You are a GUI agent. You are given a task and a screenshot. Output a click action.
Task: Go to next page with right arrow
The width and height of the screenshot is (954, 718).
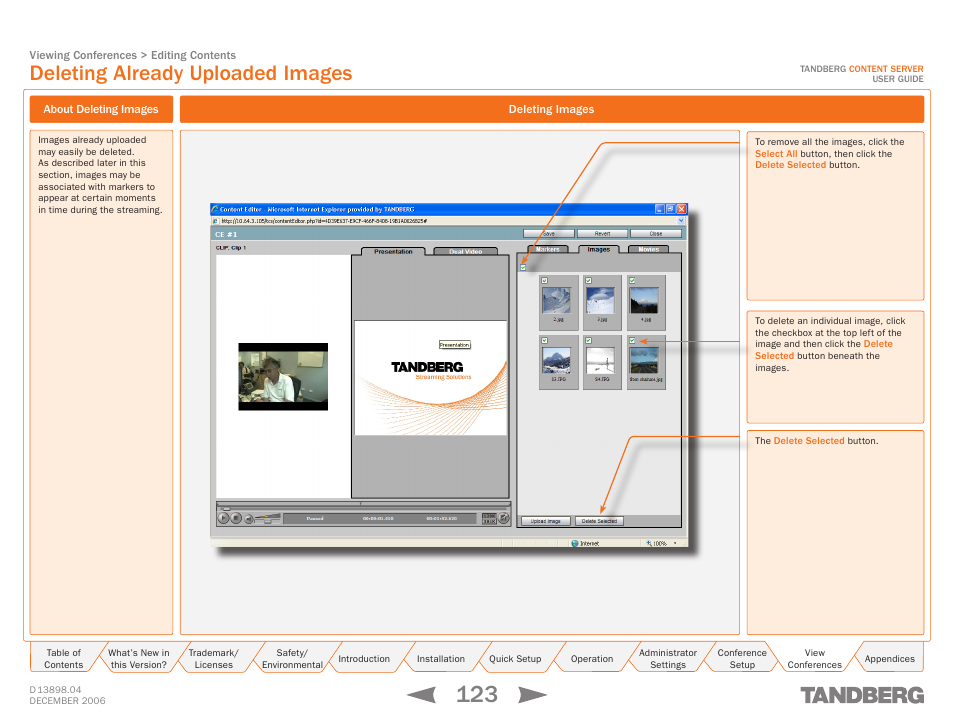point(532,695)
